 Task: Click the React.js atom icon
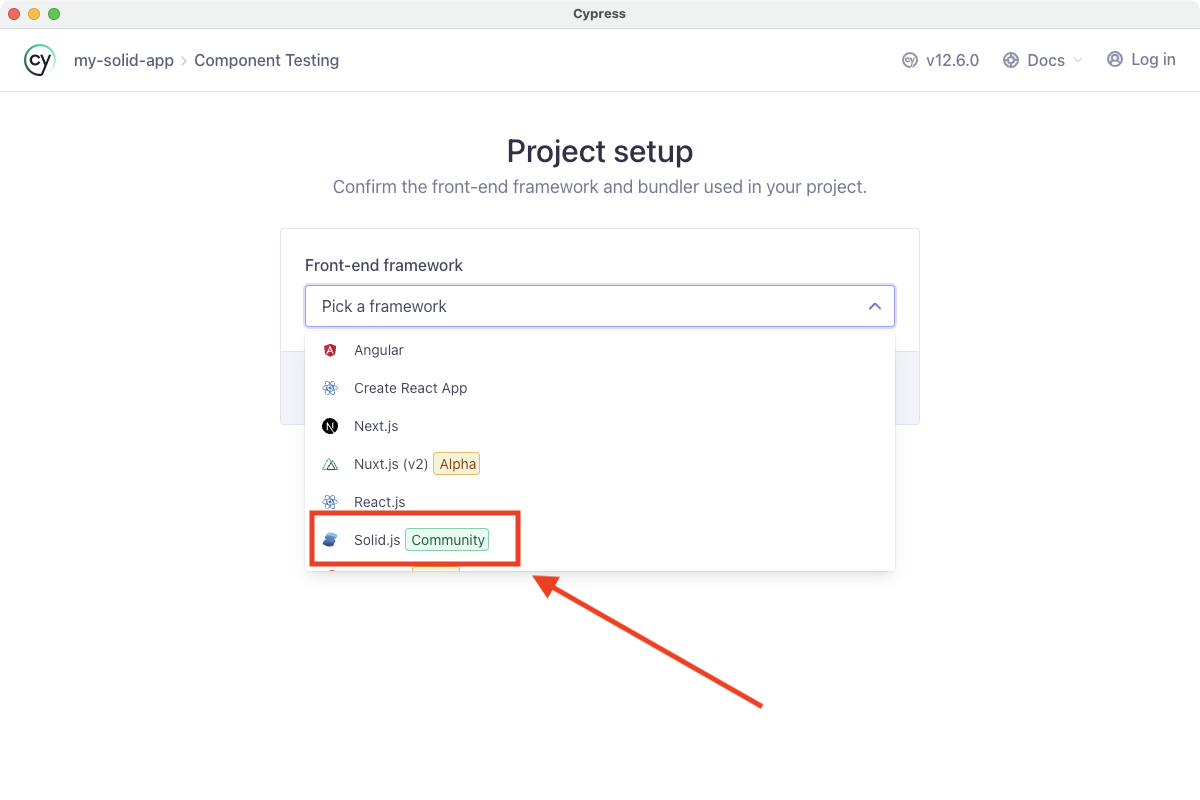(330, 501)
